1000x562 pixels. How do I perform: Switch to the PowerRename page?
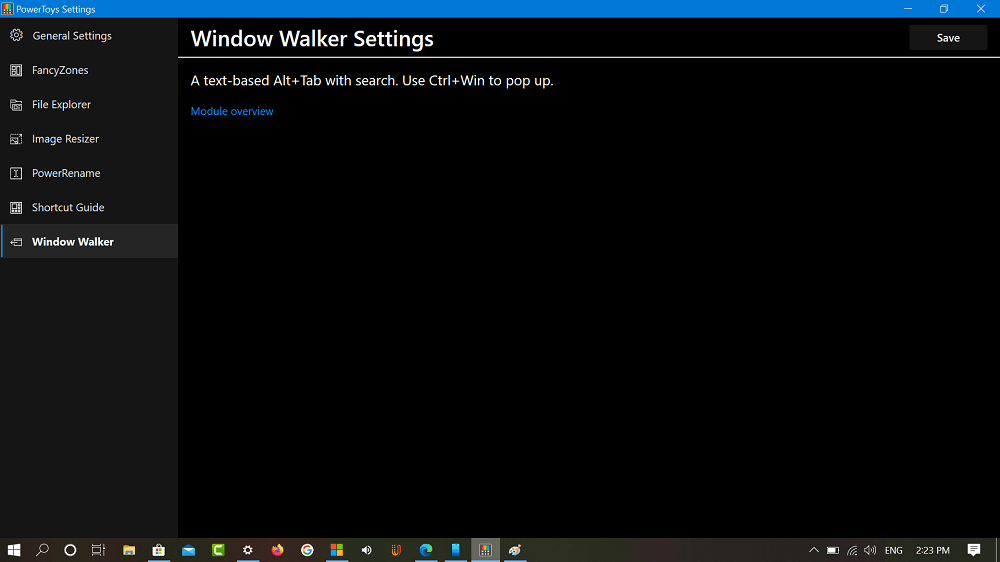89,174
